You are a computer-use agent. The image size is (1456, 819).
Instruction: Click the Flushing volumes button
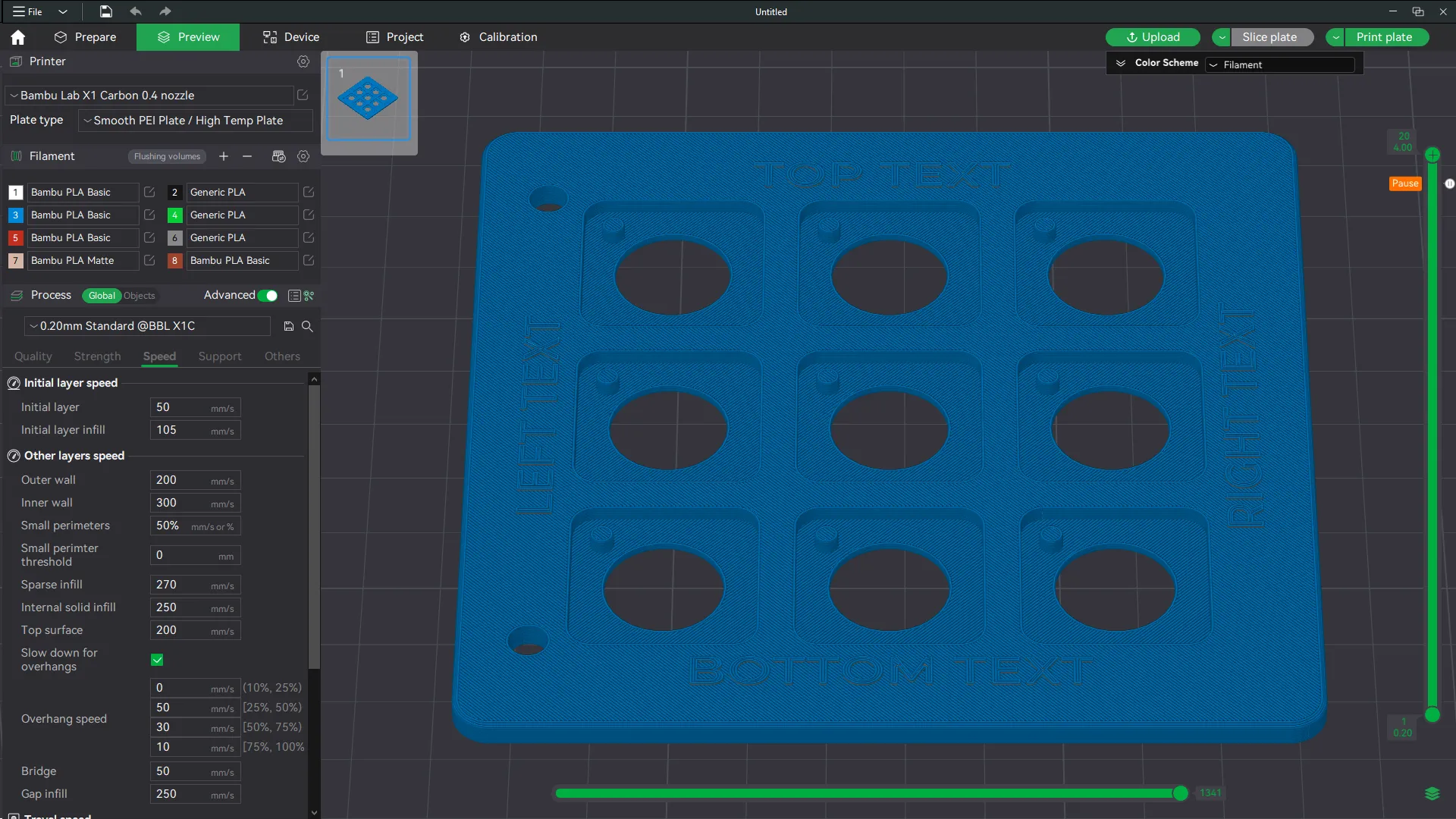(167, 156)
